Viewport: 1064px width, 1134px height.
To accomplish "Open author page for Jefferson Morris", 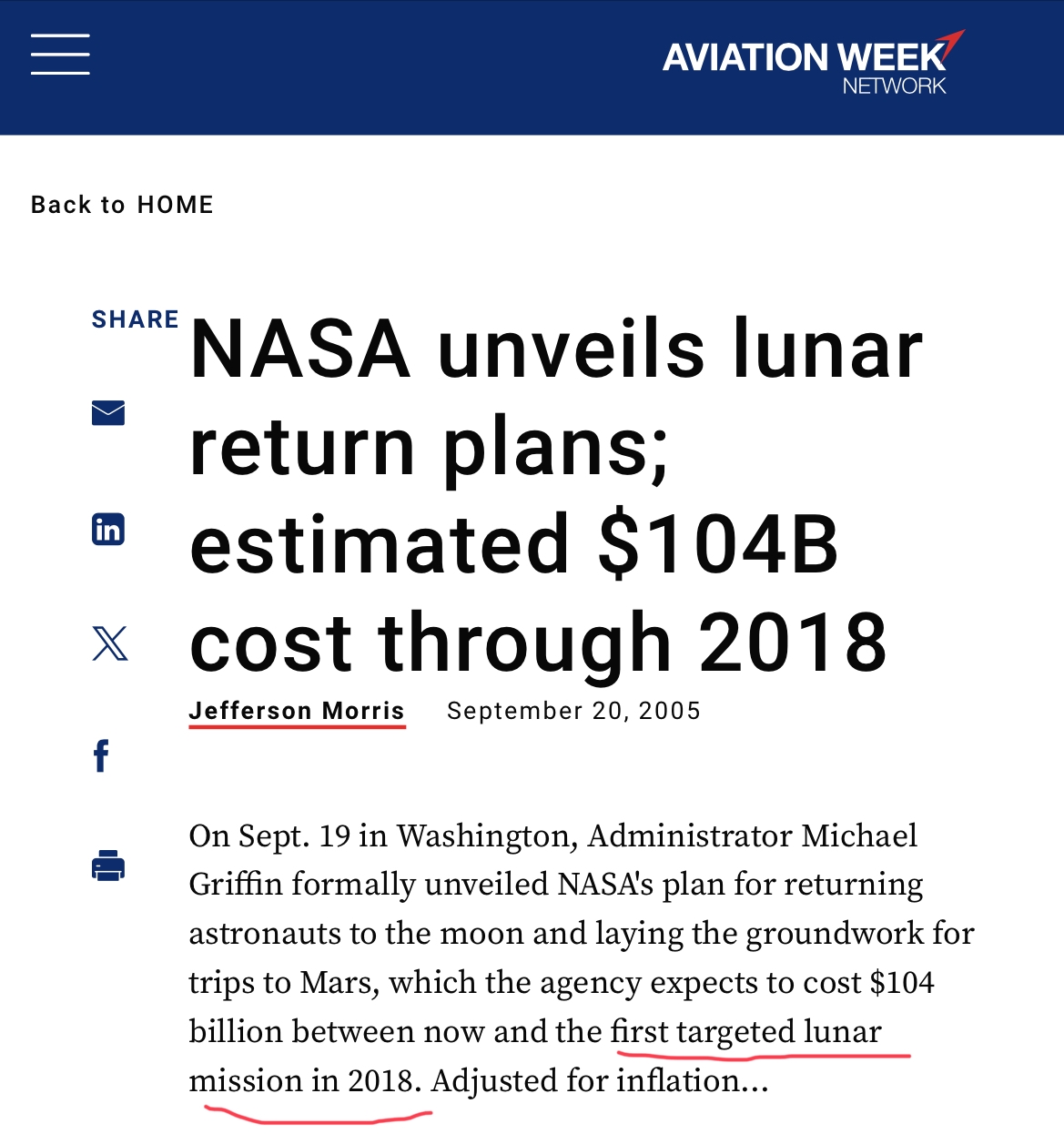I will [x=297, y=711].
